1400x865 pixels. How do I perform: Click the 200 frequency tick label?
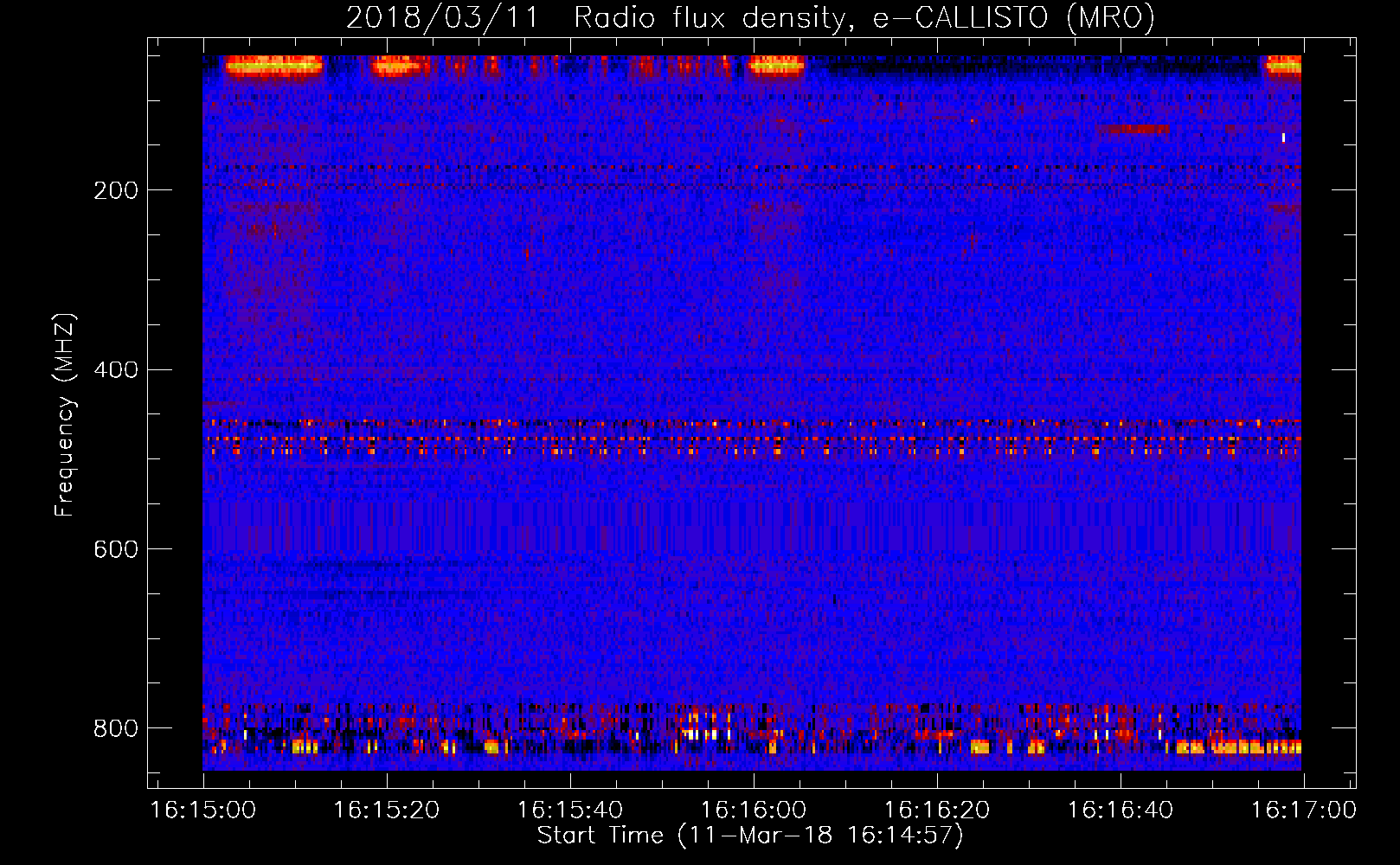tap(116, 190)
